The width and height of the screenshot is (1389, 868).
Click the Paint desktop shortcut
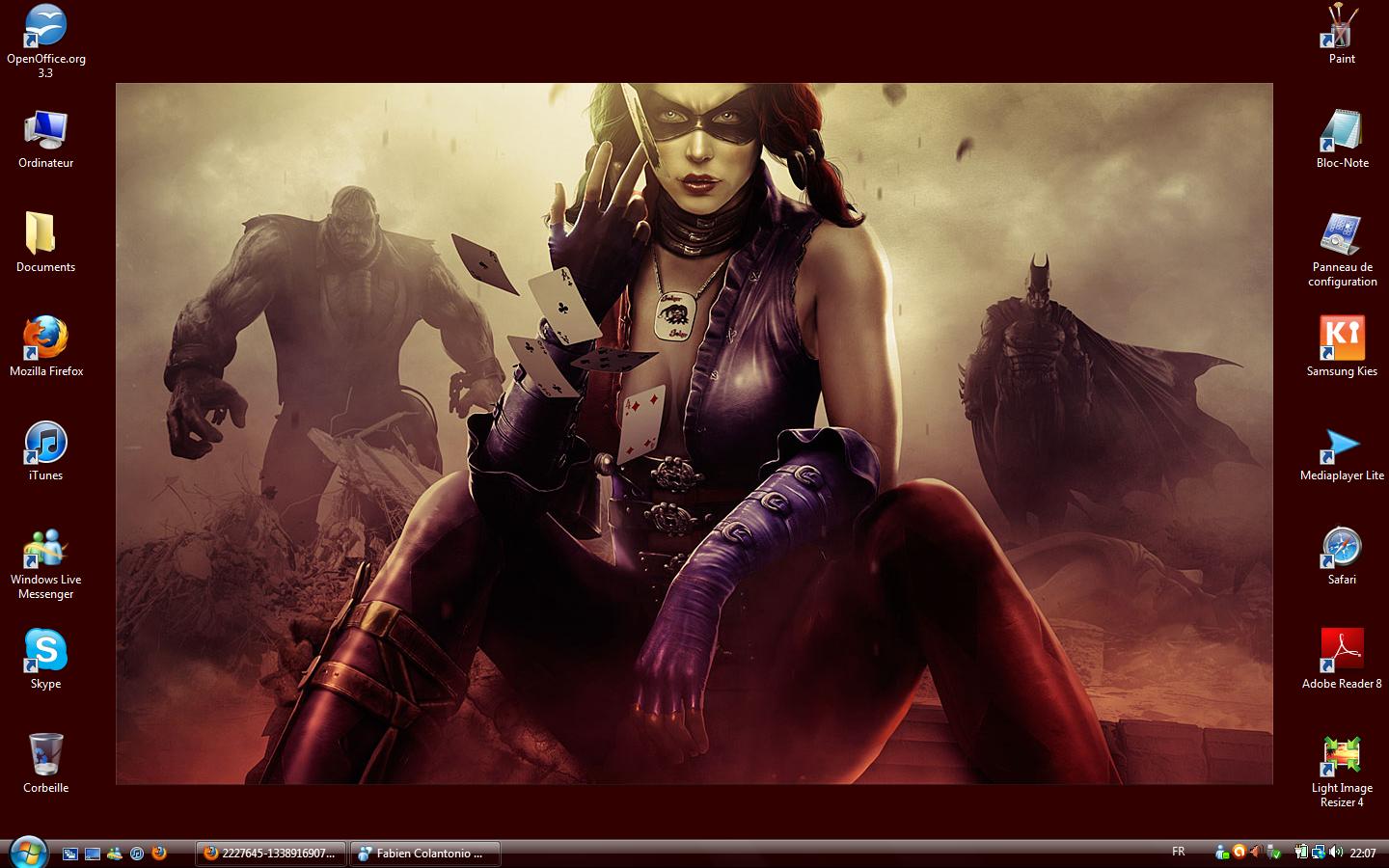[x=1342, y=27]
